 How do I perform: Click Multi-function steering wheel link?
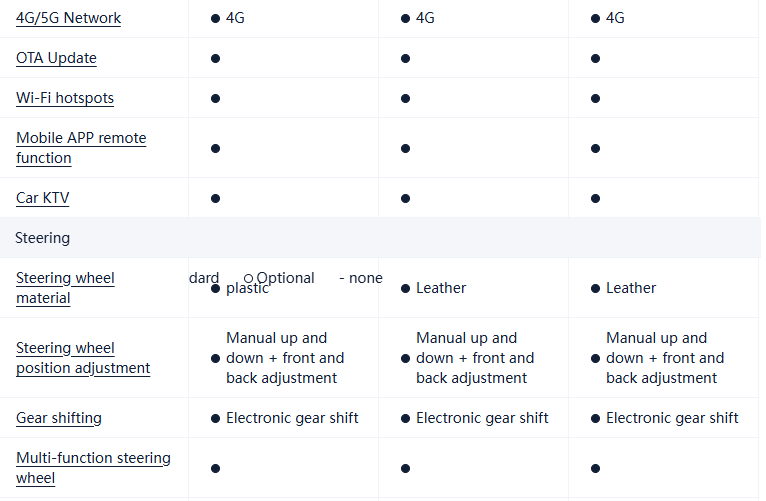[93, 468]
